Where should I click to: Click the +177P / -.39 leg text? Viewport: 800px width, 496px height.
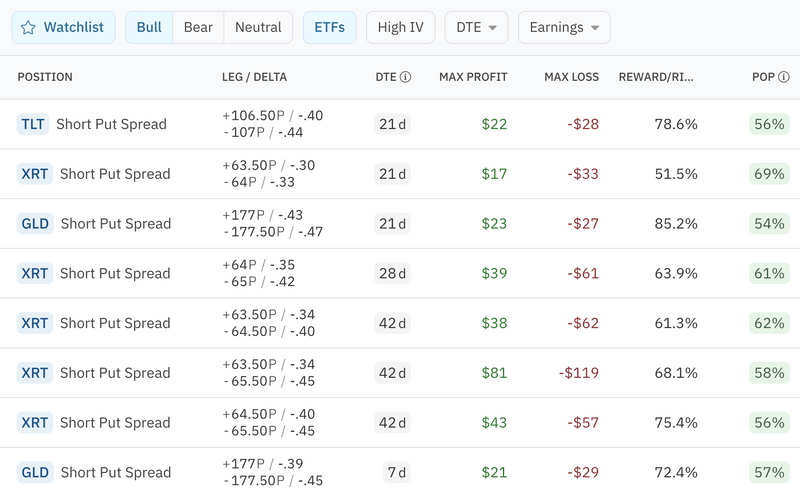tap(262, 464)
